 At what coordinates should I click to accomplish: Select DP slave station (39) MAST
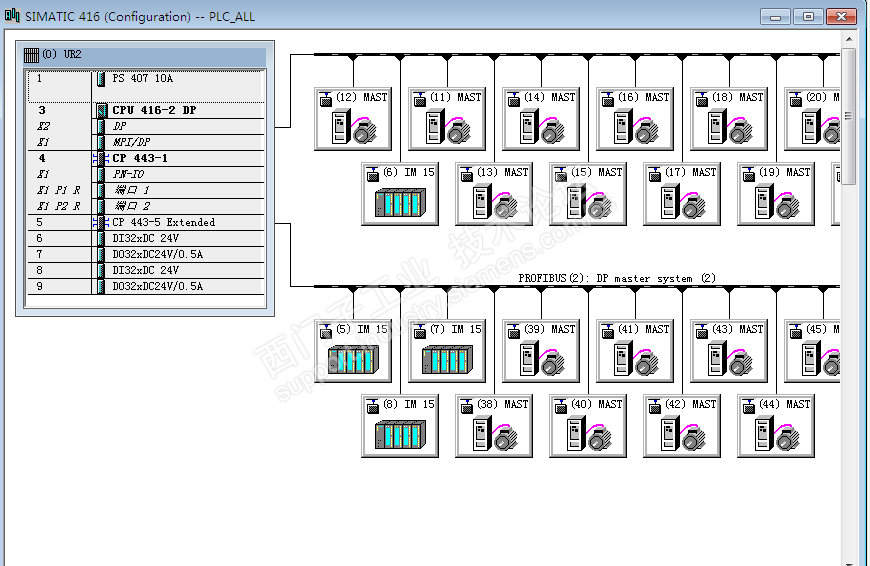[x=541, y=351]
